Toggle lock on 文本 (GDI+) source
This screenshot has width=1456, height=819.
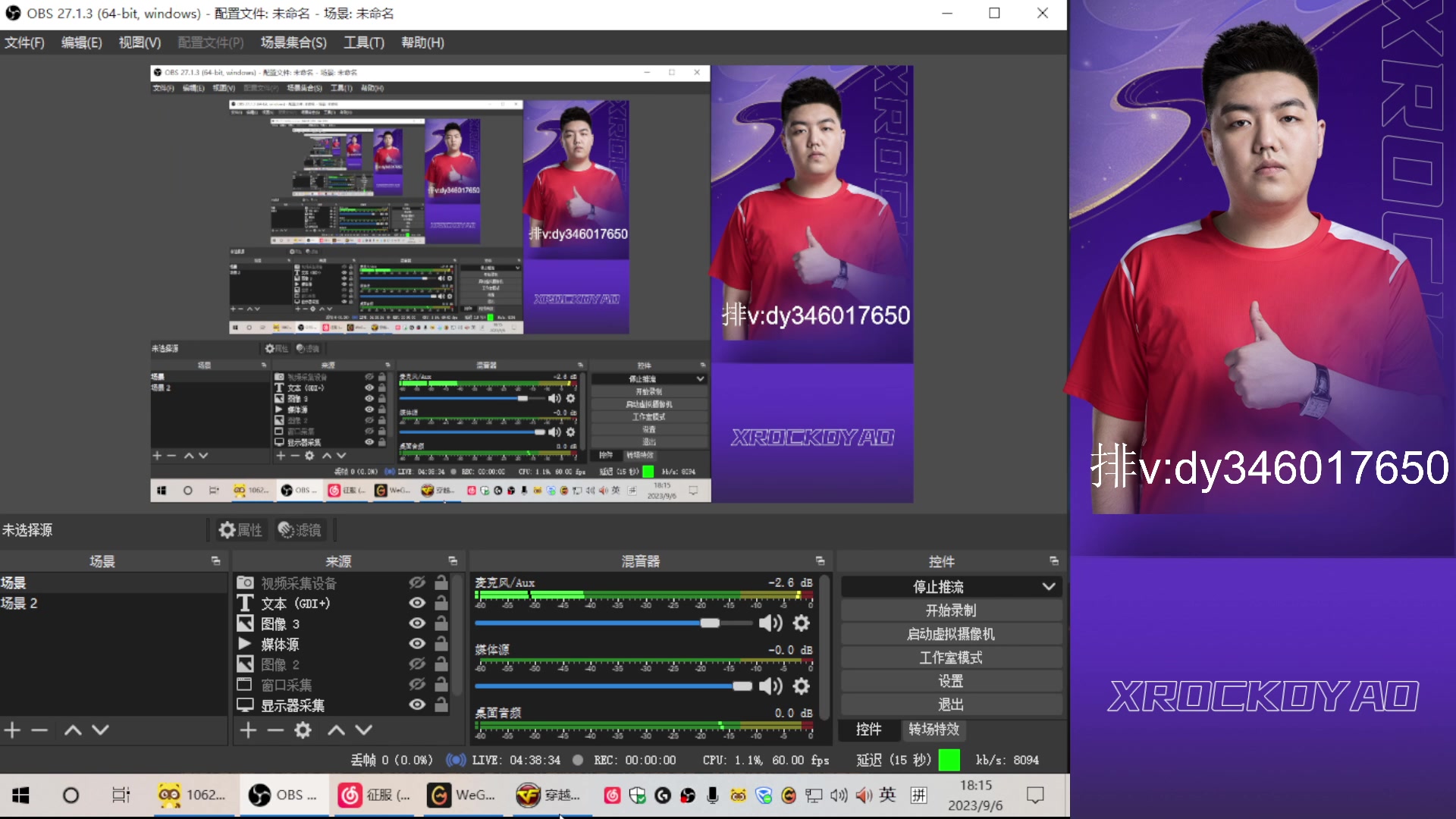click(x=441, y=603)
